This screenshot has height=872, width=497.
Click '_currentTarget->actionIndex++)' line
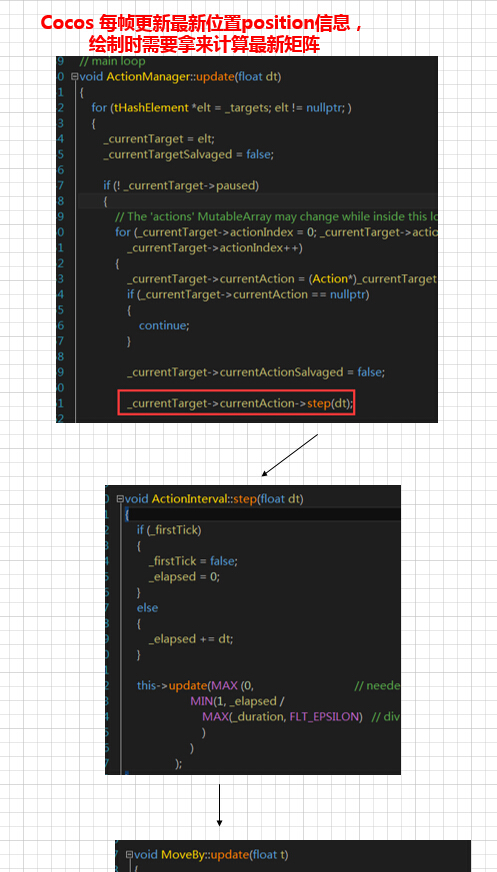click(x=215, y=247)
